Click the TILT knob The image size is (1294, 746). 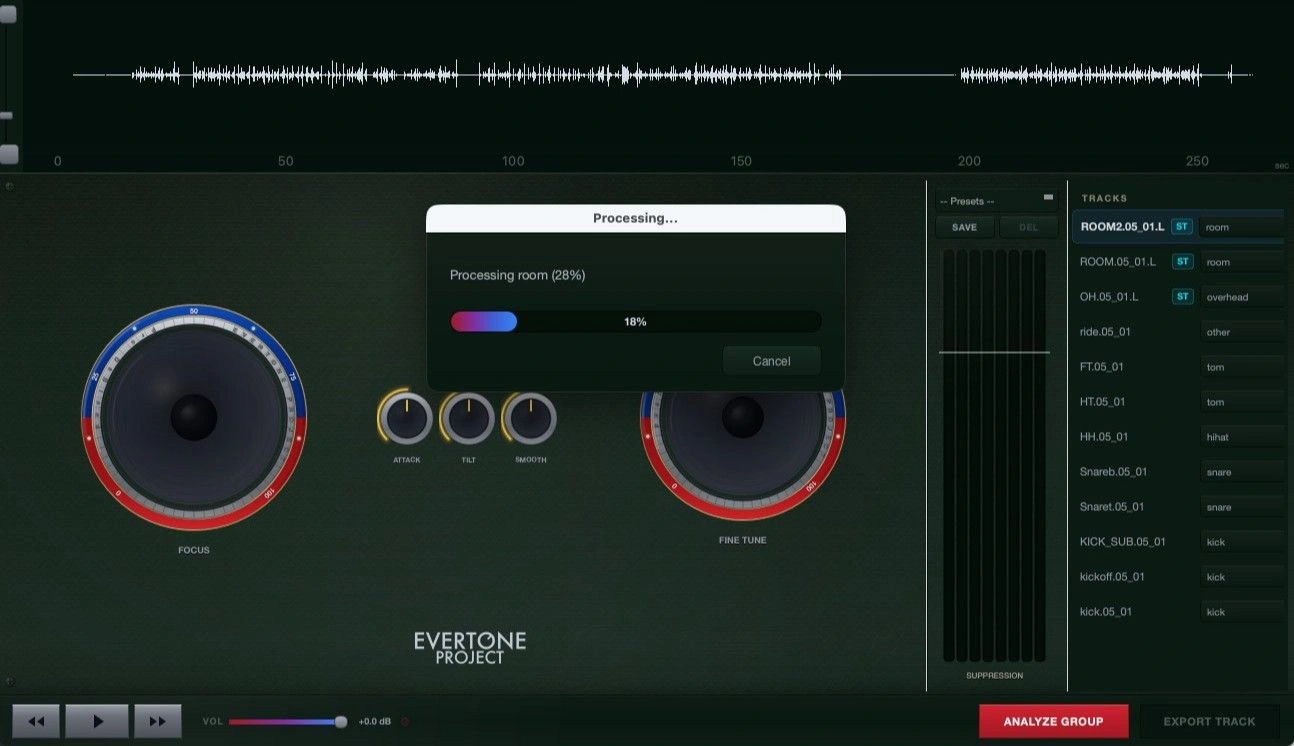pos(468,419)
